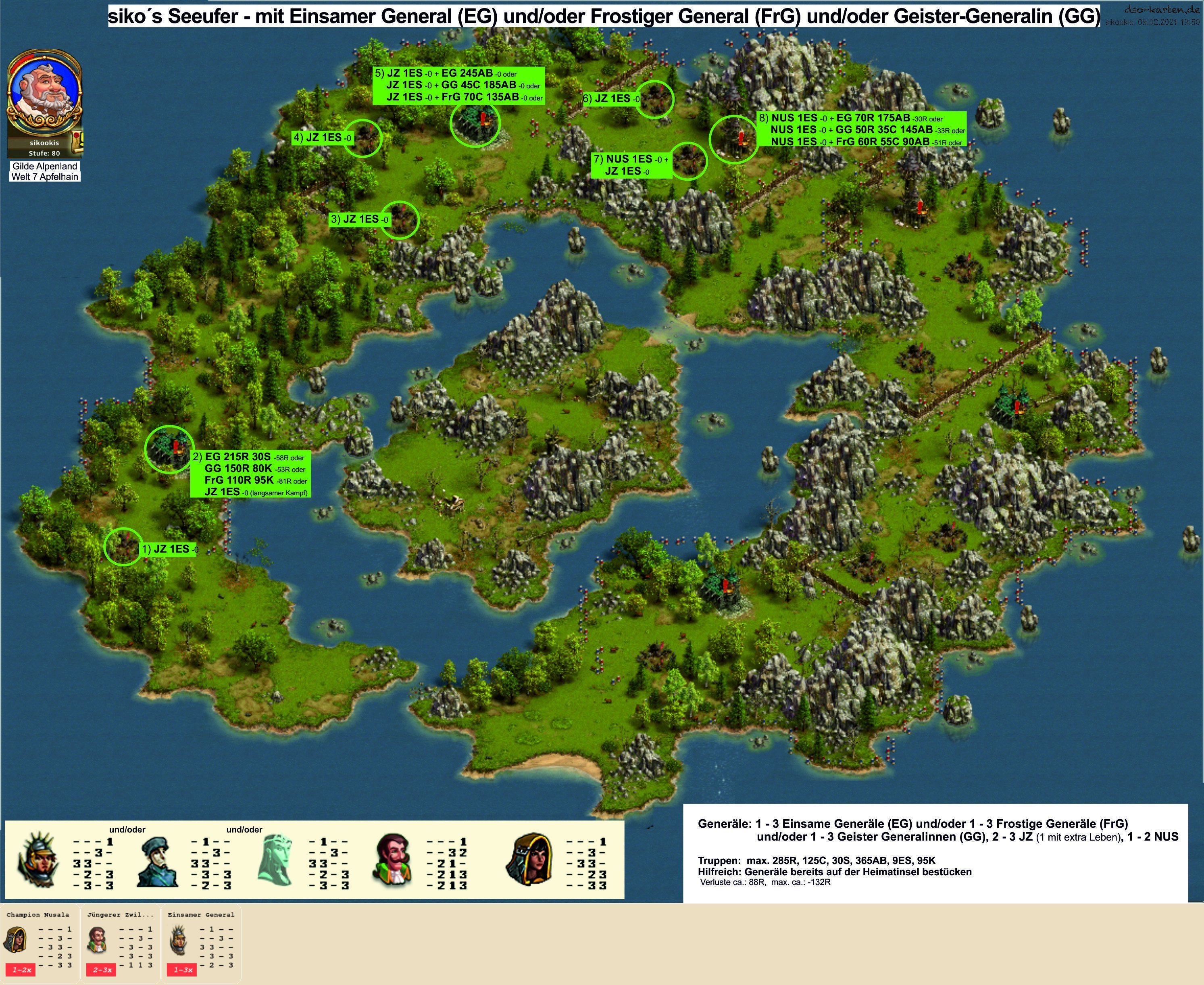Click the Geister-Generalin ghost portrait

276,861
